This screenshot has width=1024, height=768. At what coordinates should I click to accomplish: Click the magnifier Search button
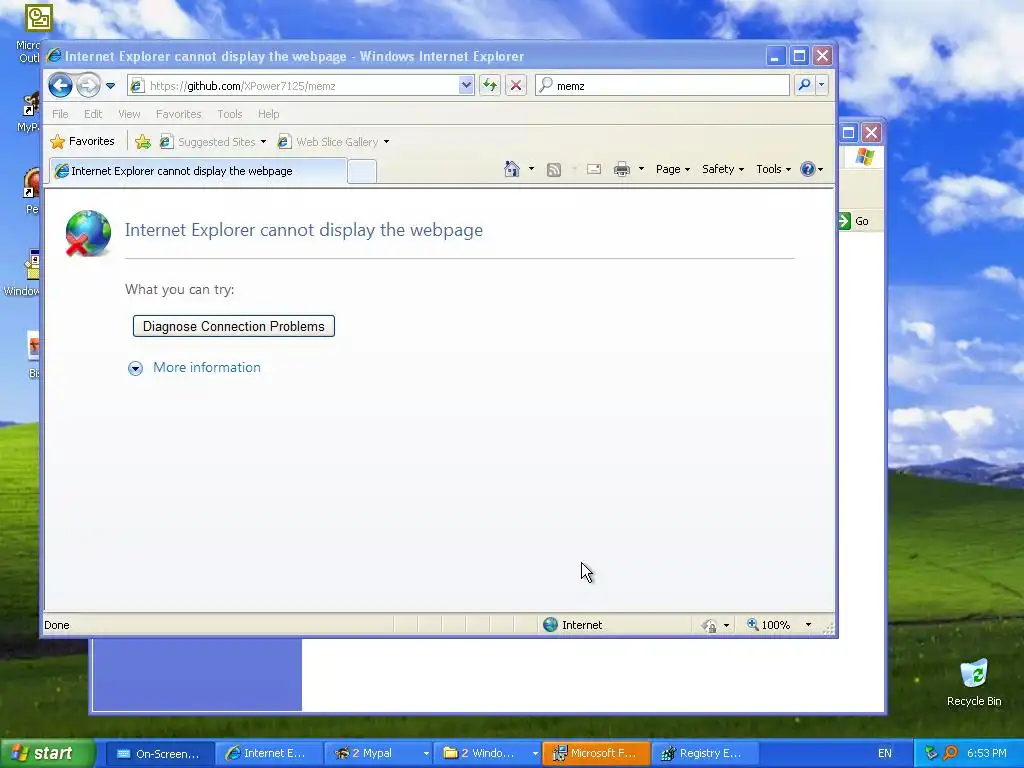(805, 85)
